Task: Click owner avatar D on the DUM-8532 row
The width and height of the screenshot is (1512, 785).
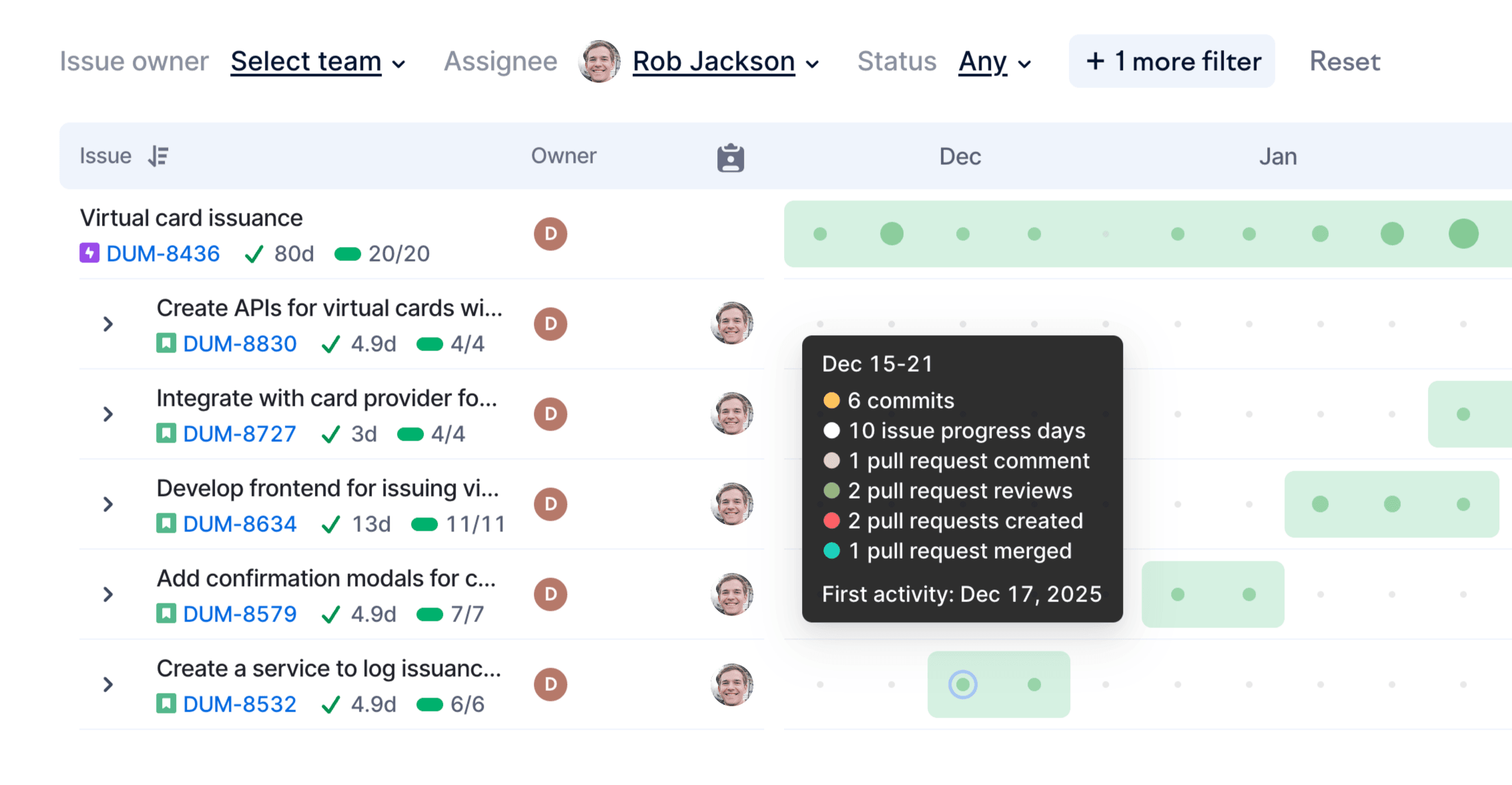Action: click(550, 684)
